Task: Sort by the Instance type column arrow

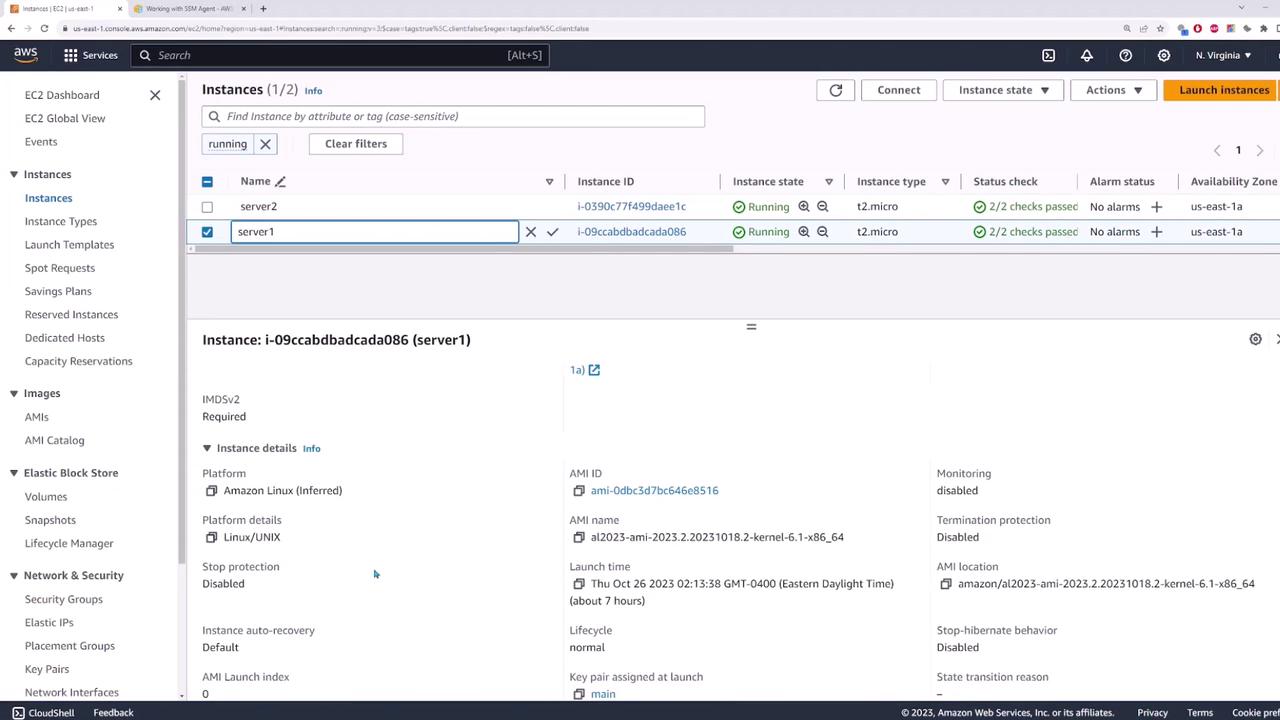Action: pos(945,182)
